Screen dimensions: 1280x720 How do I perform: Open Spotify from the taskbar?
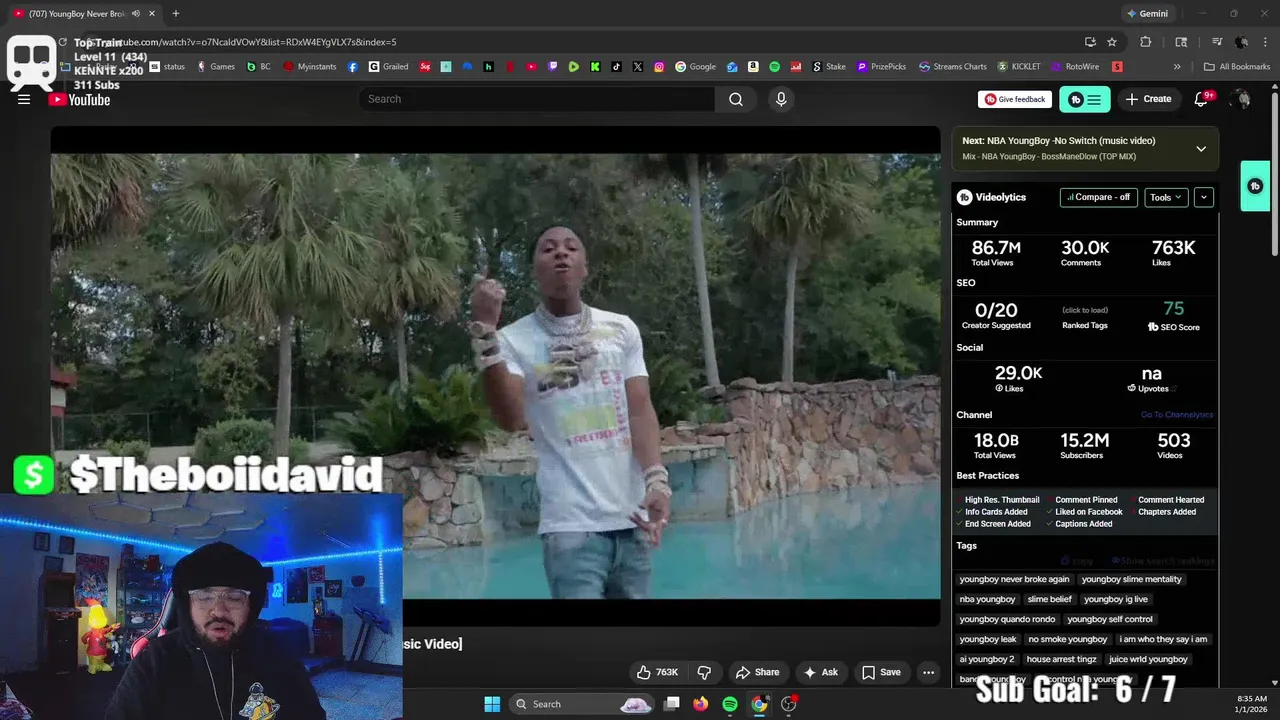pyautogui.click(x=730, y=704)
